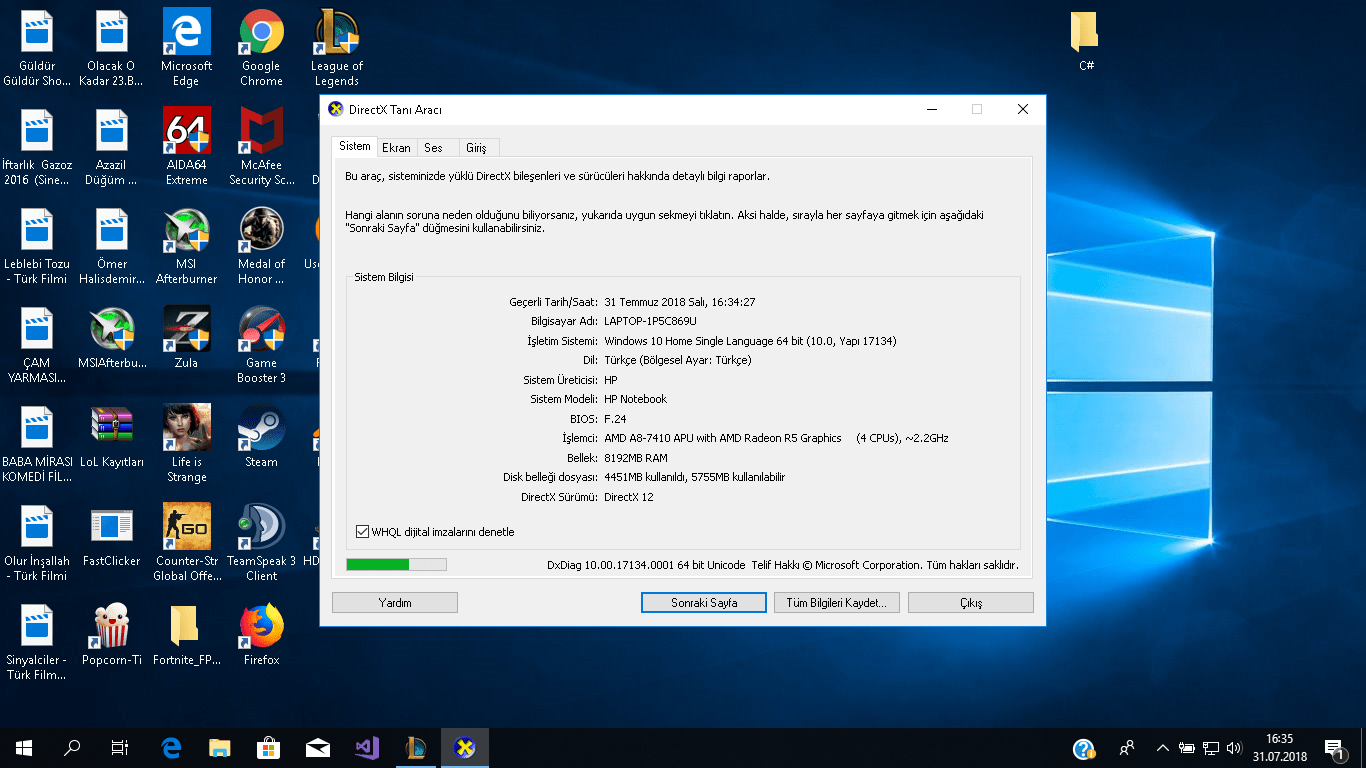Image resolution: width=1366 pixels, height=768 pixels.
Task: Click the Sonraki Sayfa button
Action: pyautogui.click(x=704, y=603)
